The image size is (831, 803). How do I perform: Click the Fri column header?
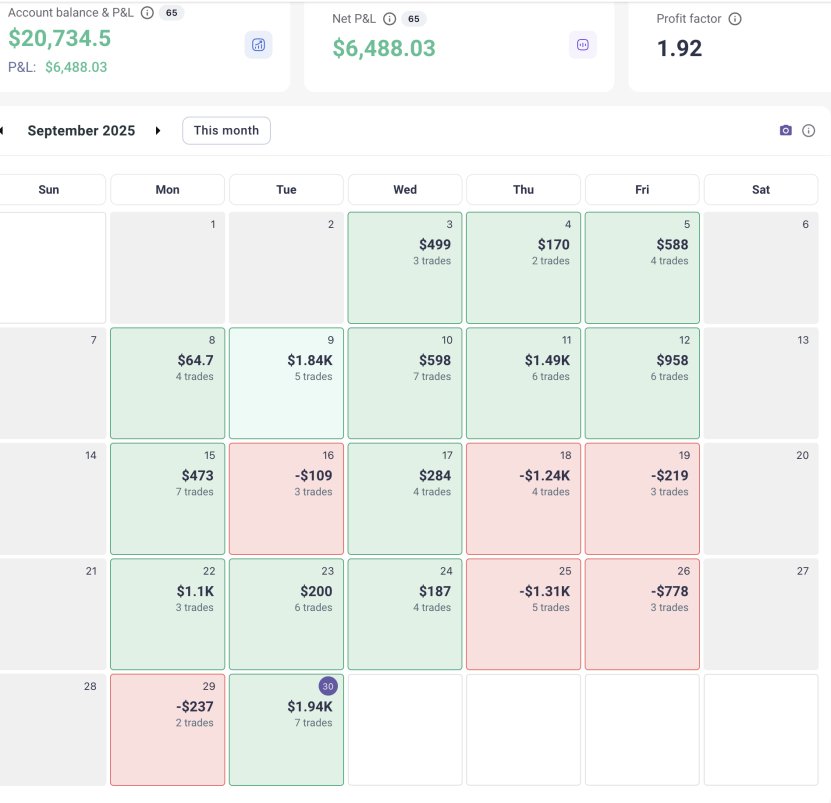641,189
